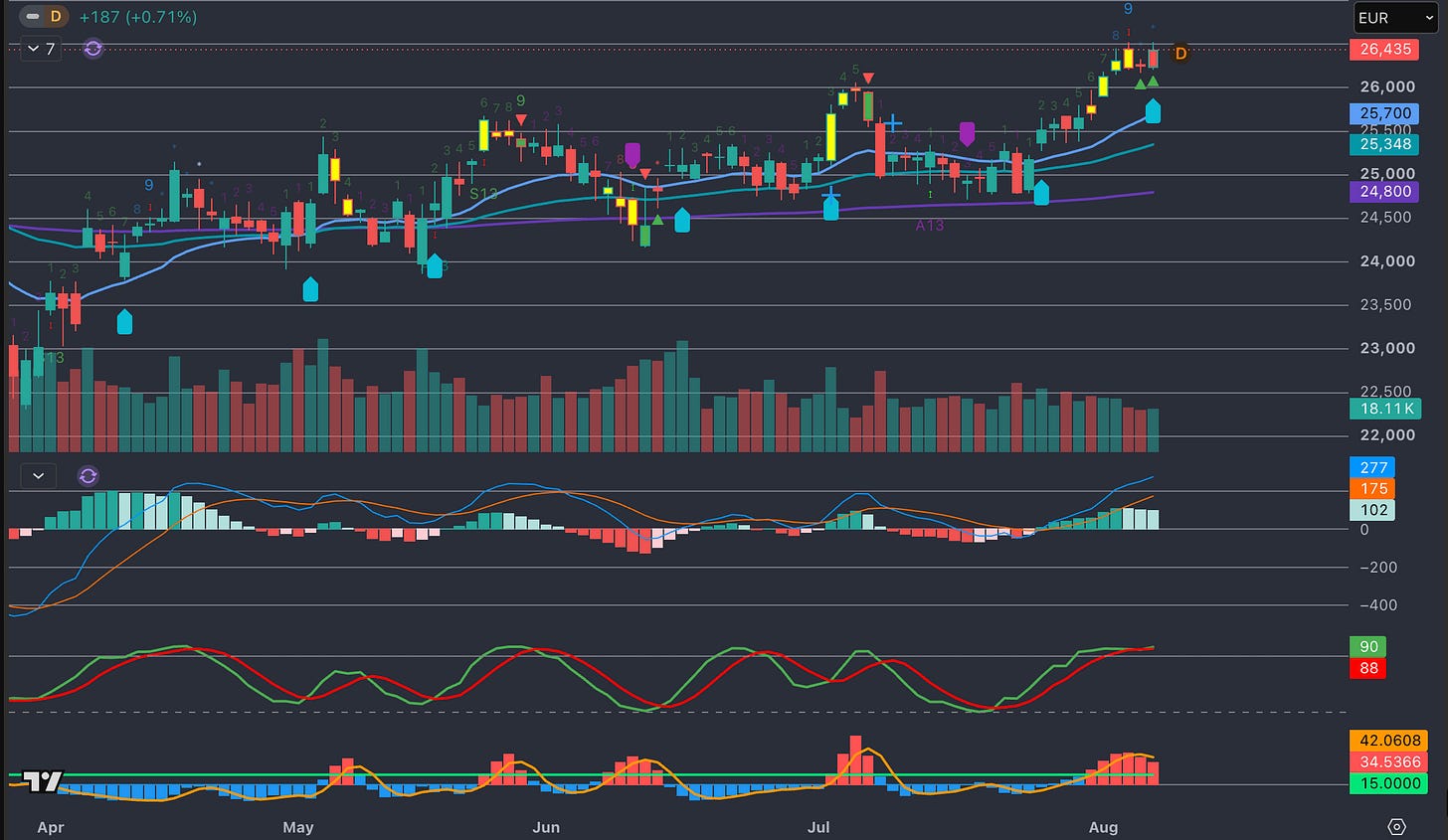Click the orange 42.0608 value label

[x=1389, y=741]
